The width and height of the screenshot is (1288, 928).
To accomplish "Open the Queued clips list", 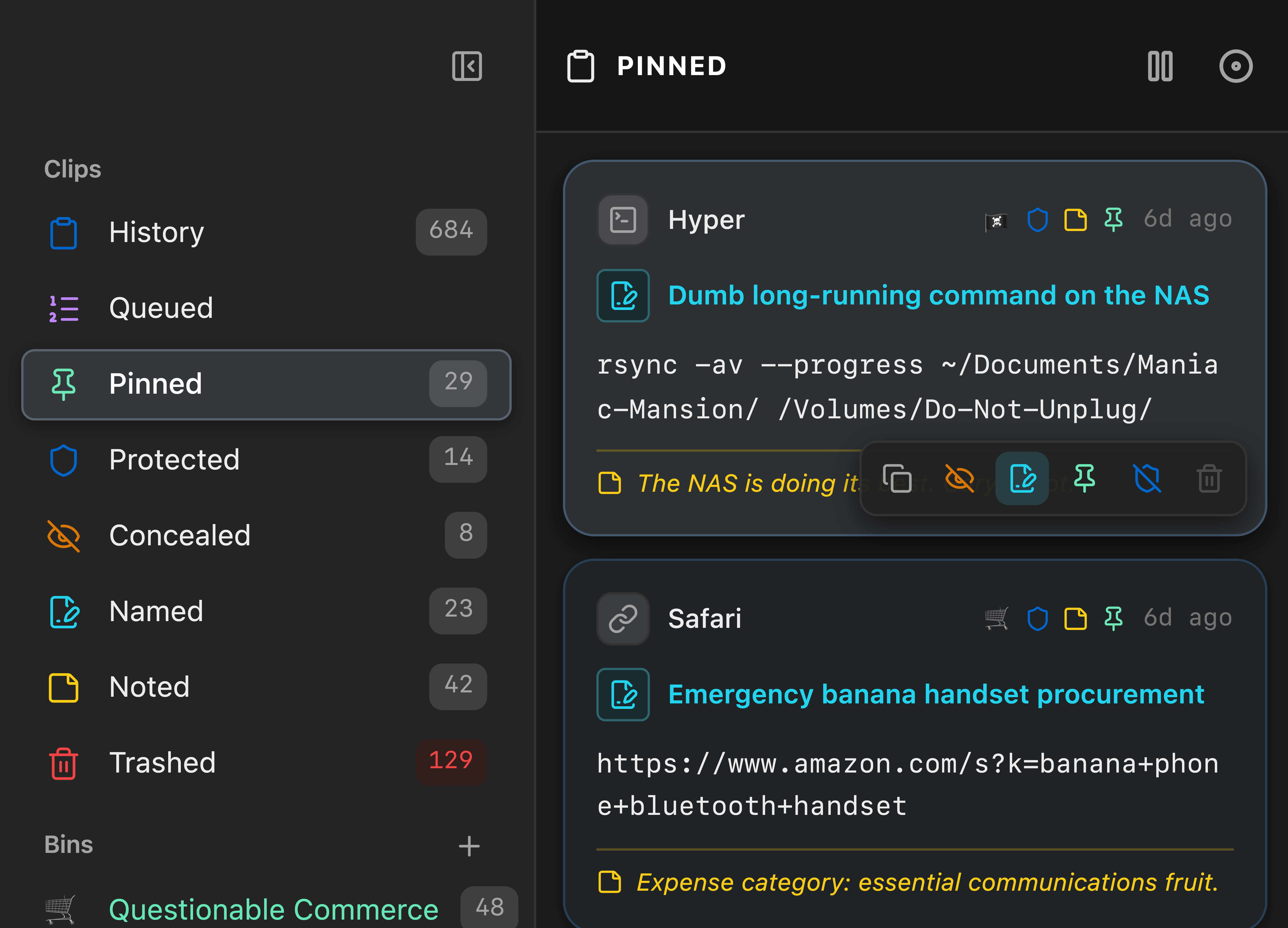I will (266, 308).
